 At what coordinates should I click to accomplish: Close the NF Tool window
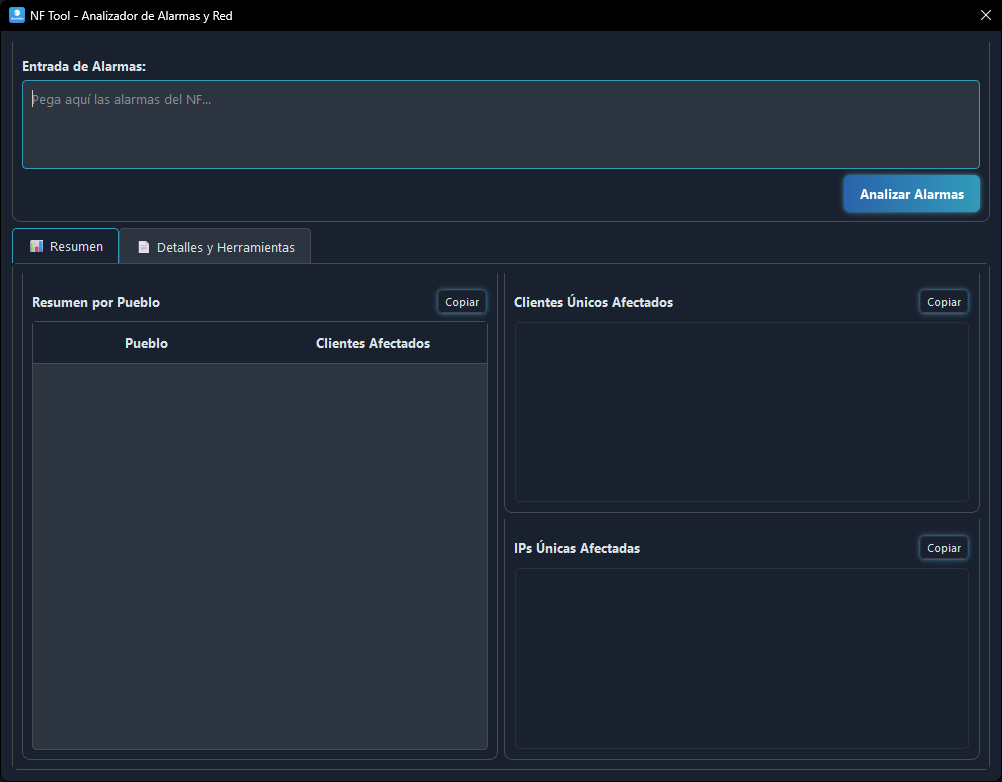(x=984, y=15)
